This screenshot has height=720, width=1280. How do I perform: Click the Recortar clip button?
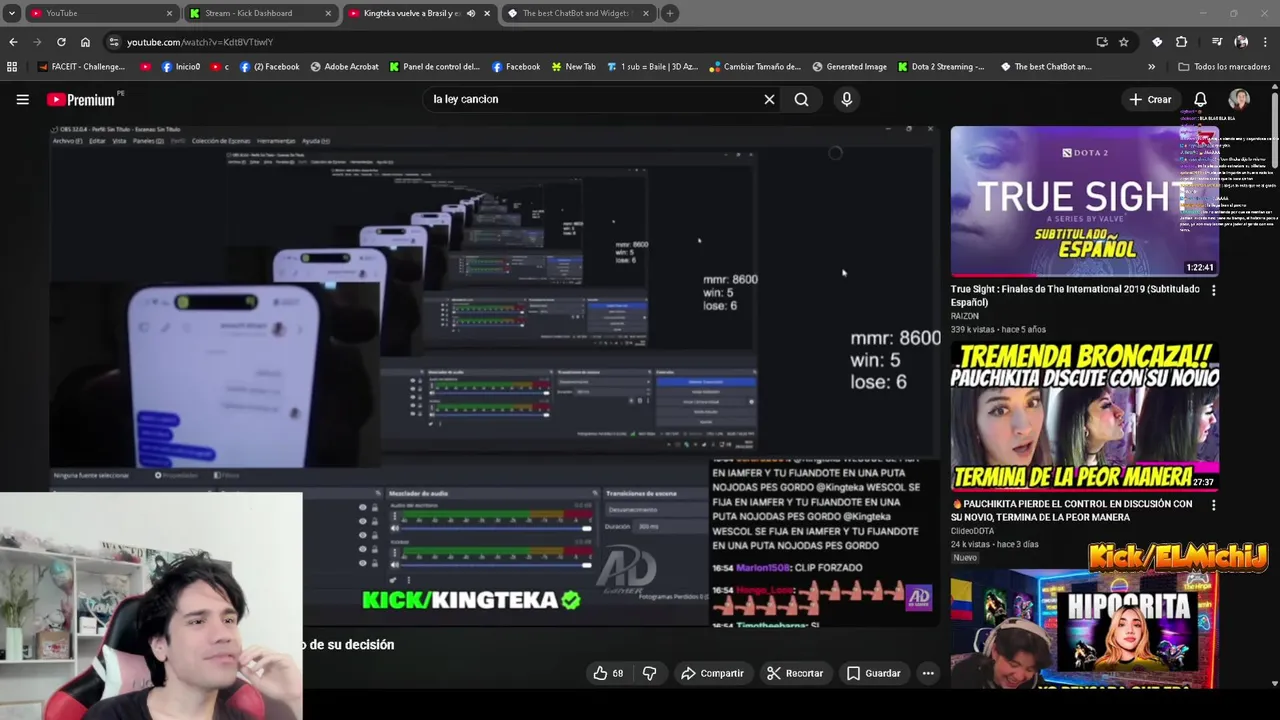(x=795, y=673)
